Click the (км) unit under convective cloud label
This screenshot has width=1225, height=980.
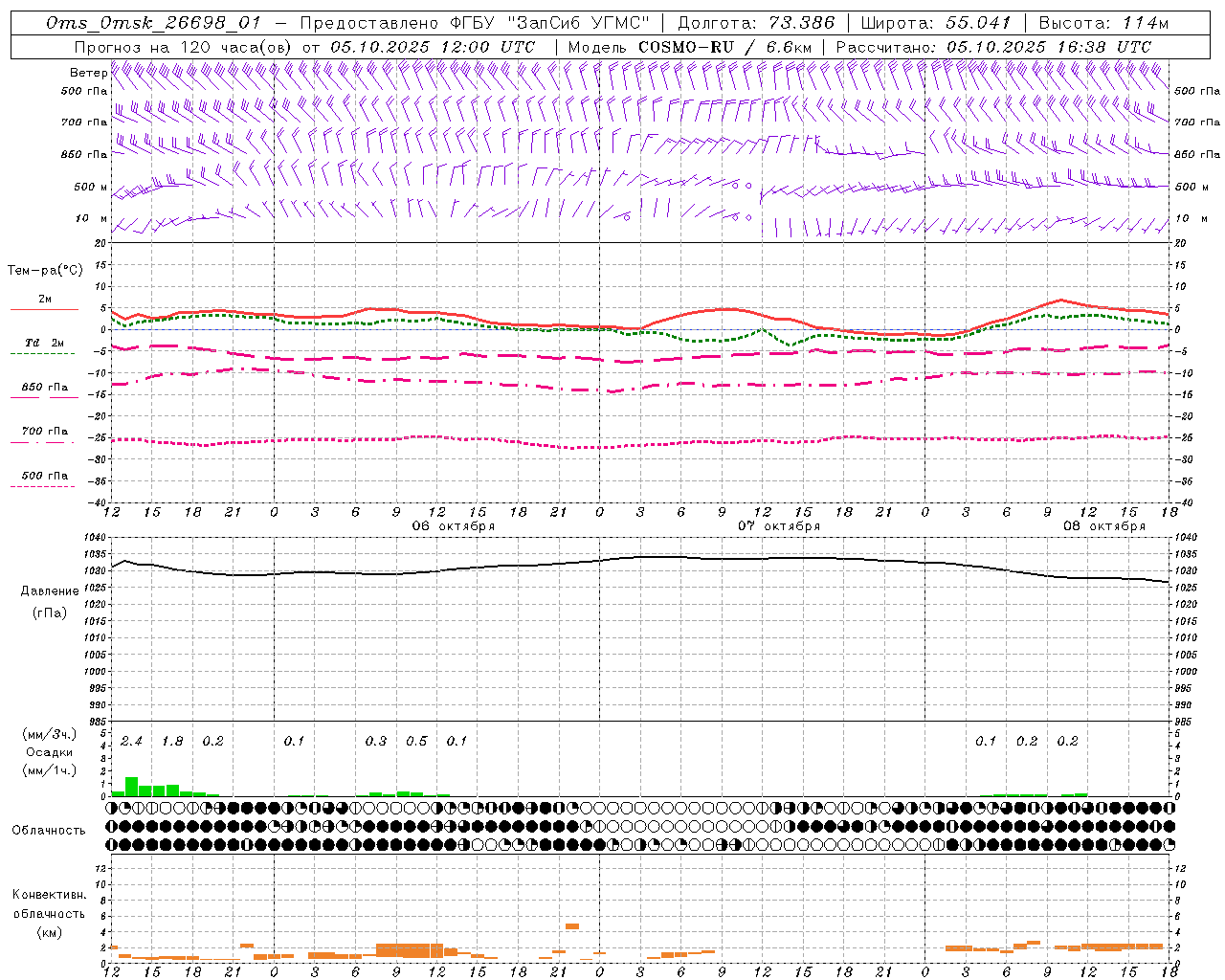pos(49,932)
